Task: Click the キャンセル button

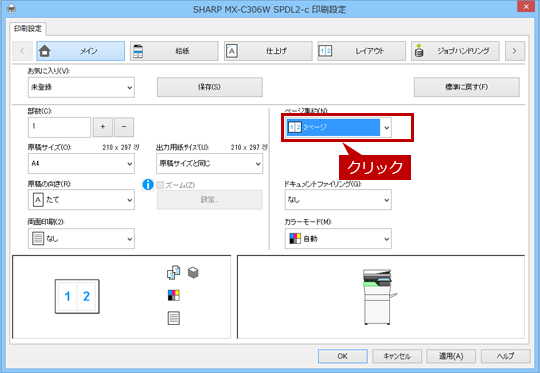Action: [397, 356]
